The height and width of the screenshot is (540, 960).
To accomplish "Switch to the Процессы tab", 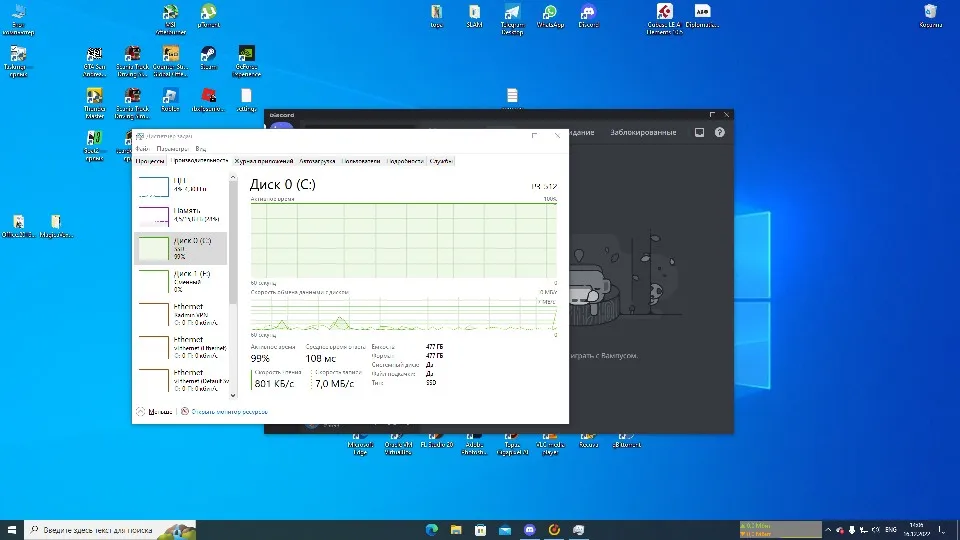I will (150, 160).
